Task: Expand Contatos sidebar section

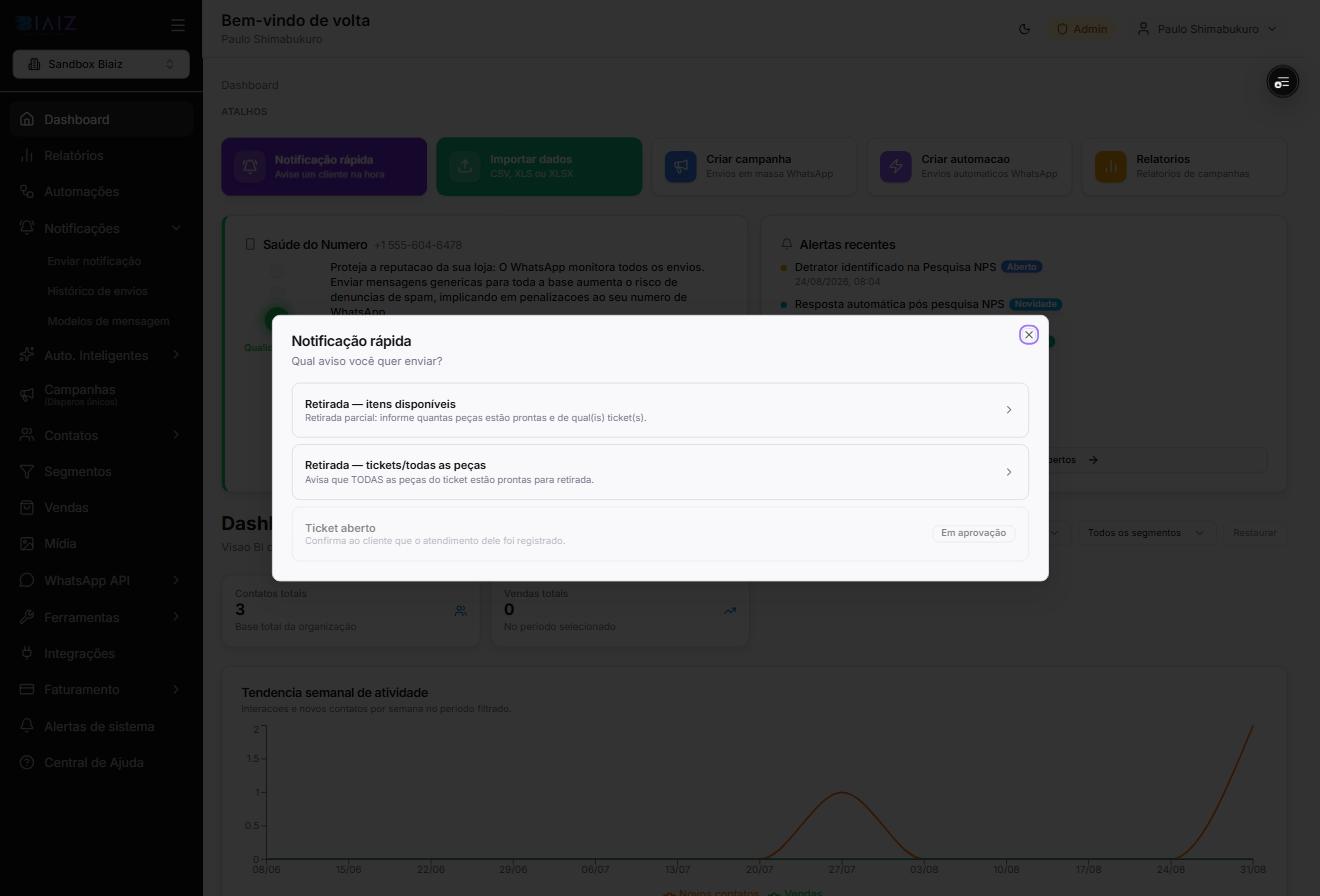Action: pos(101,435)
